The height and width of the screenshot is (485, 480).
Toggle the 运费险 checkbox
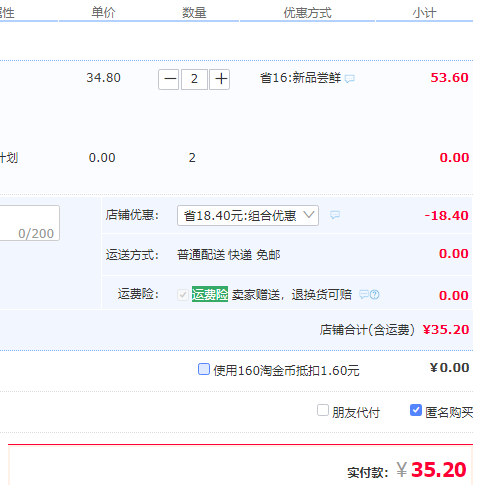[x=183, y=295]
